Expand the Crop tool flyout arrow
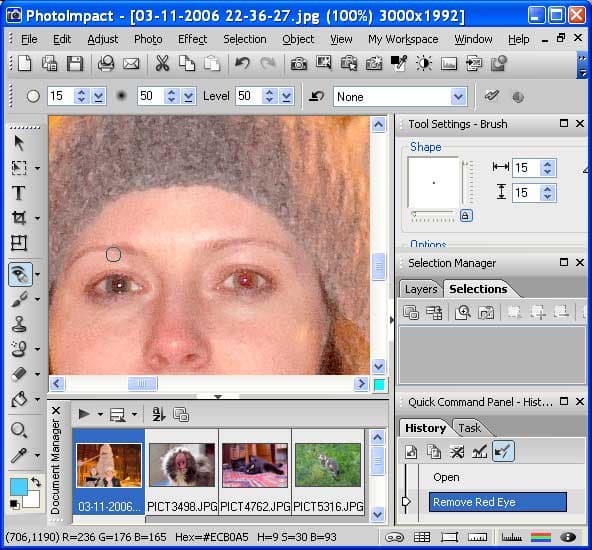This screenshot has width=592, height=550. tap(37, 218)
